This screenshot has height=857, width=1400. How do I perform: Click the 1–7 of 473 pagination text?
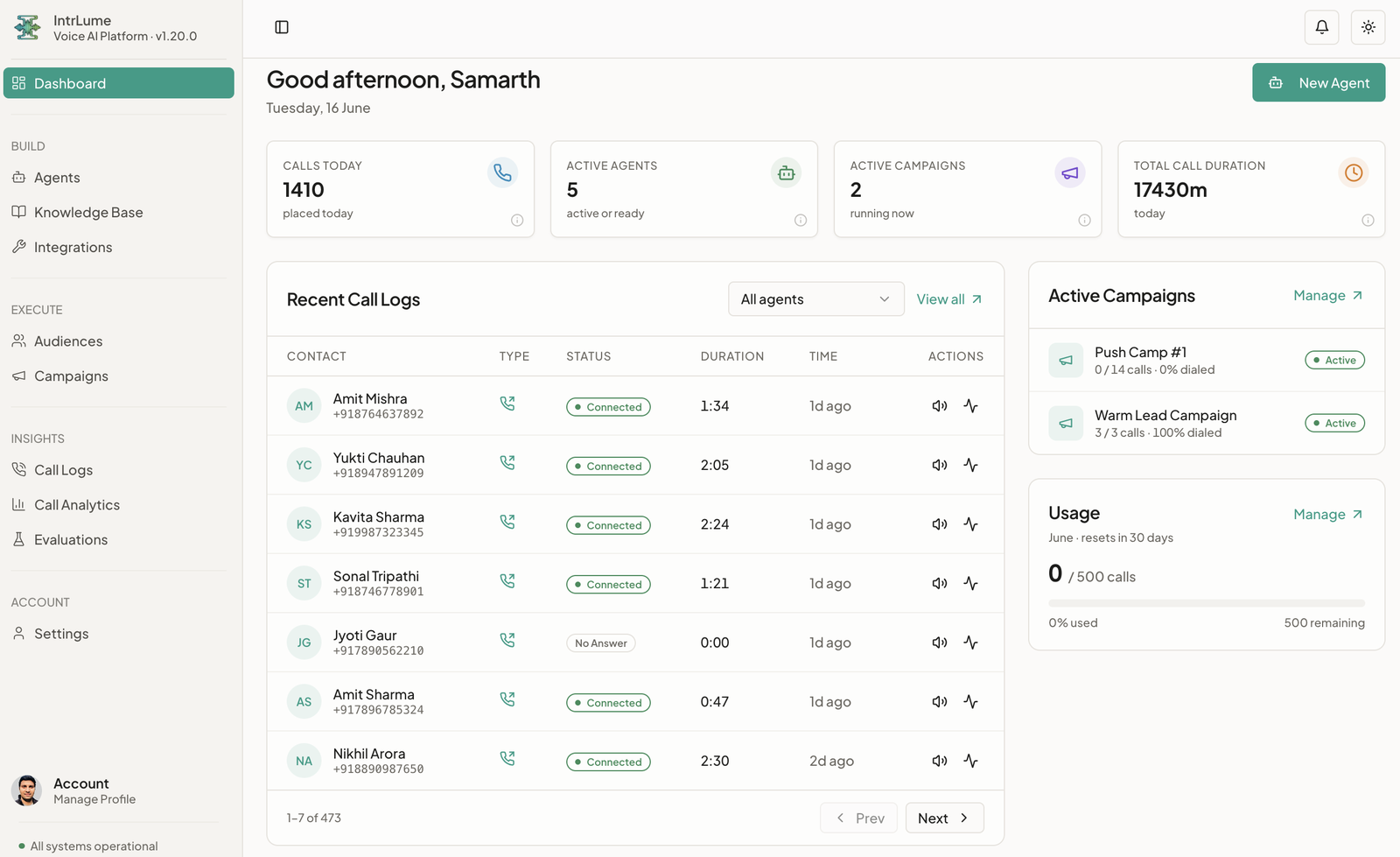point(314,818)
